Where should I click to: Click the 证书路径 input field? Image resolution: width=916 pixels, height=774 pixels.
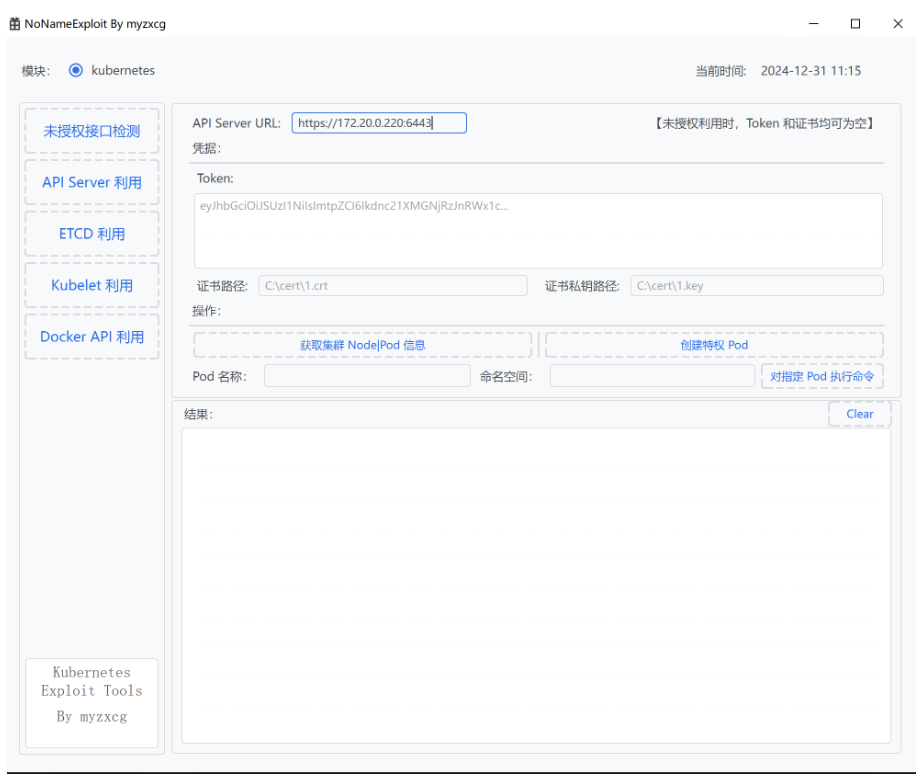pyautogui.click(x=393, y=286)
